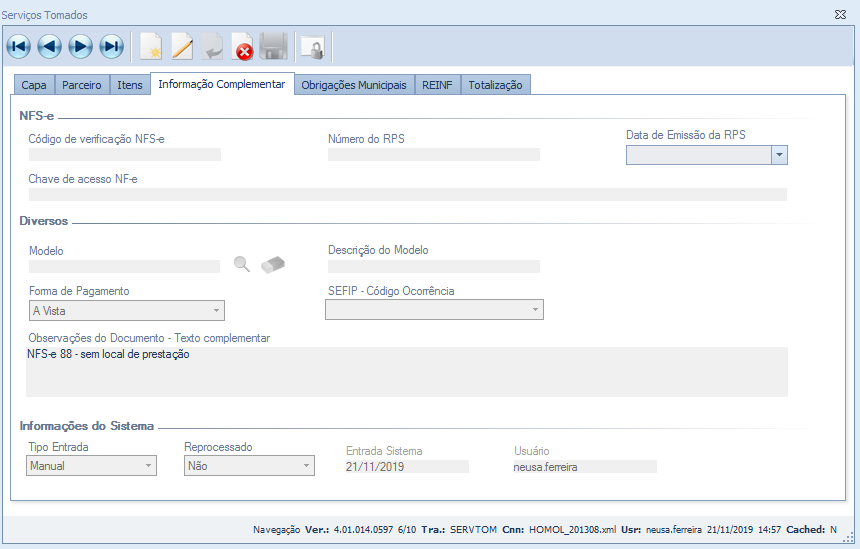Open the Reprocessado dropdown
The image size is (860, 549).
(x=306, y=466)
